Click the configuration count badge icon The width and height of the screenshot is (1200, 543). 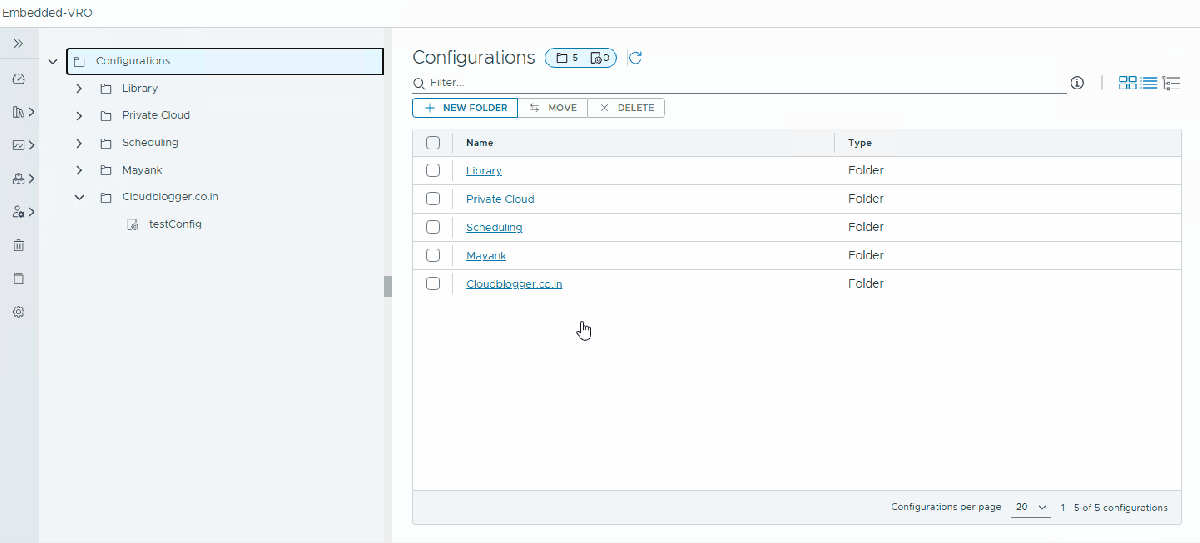coord(598,58)
